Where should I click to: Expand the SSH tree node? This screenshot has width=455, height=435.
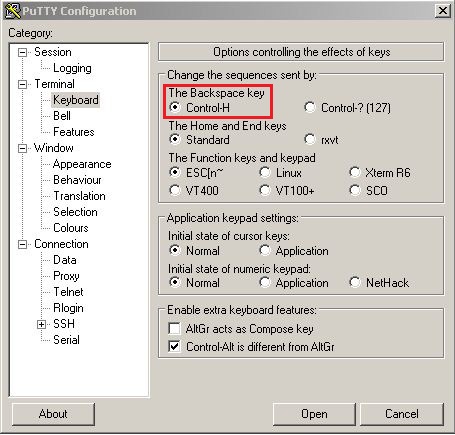coord(41,324)
